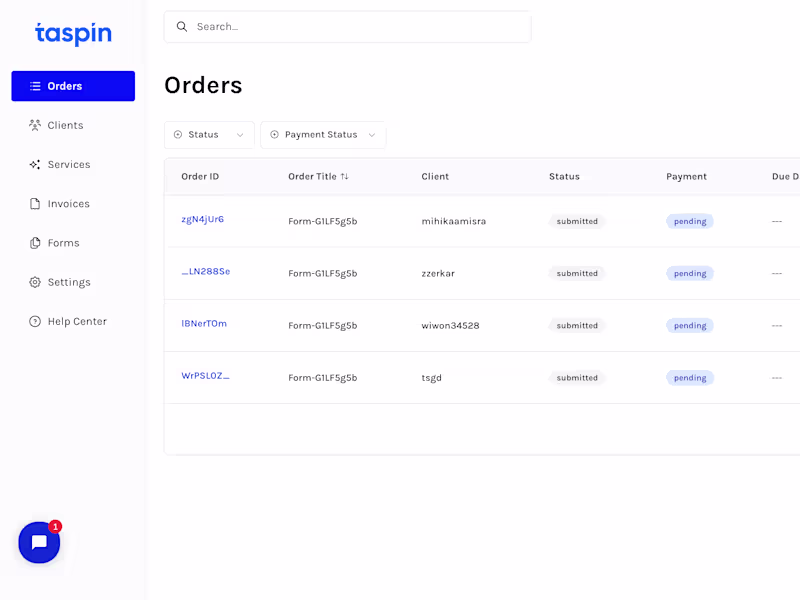Click the search magnifier icon
The image size is (800, 600).
click(181, 26)
